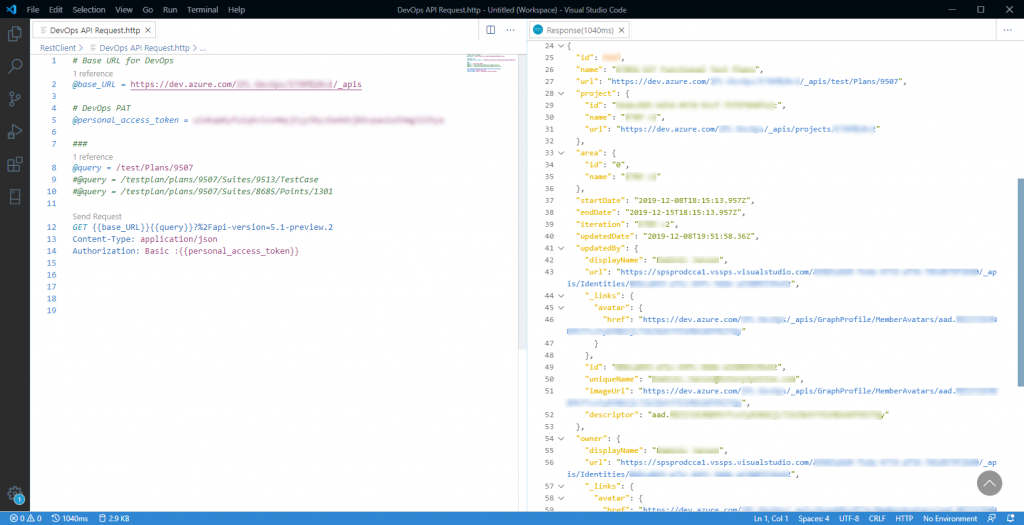
Task: Switch to the Response(1040ms) tab
Action: click(x=579, y=30)
